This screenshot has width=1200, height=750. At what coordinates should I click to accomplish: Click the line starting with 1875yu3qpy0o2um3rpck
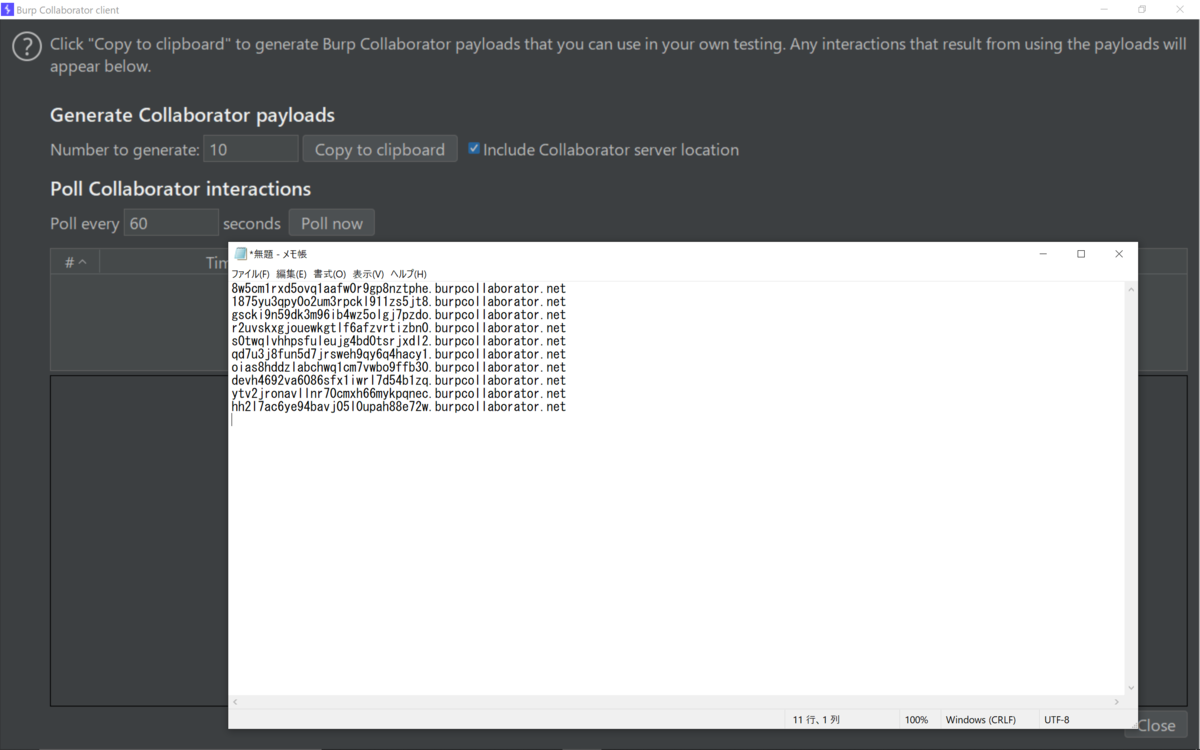(398, 301)
